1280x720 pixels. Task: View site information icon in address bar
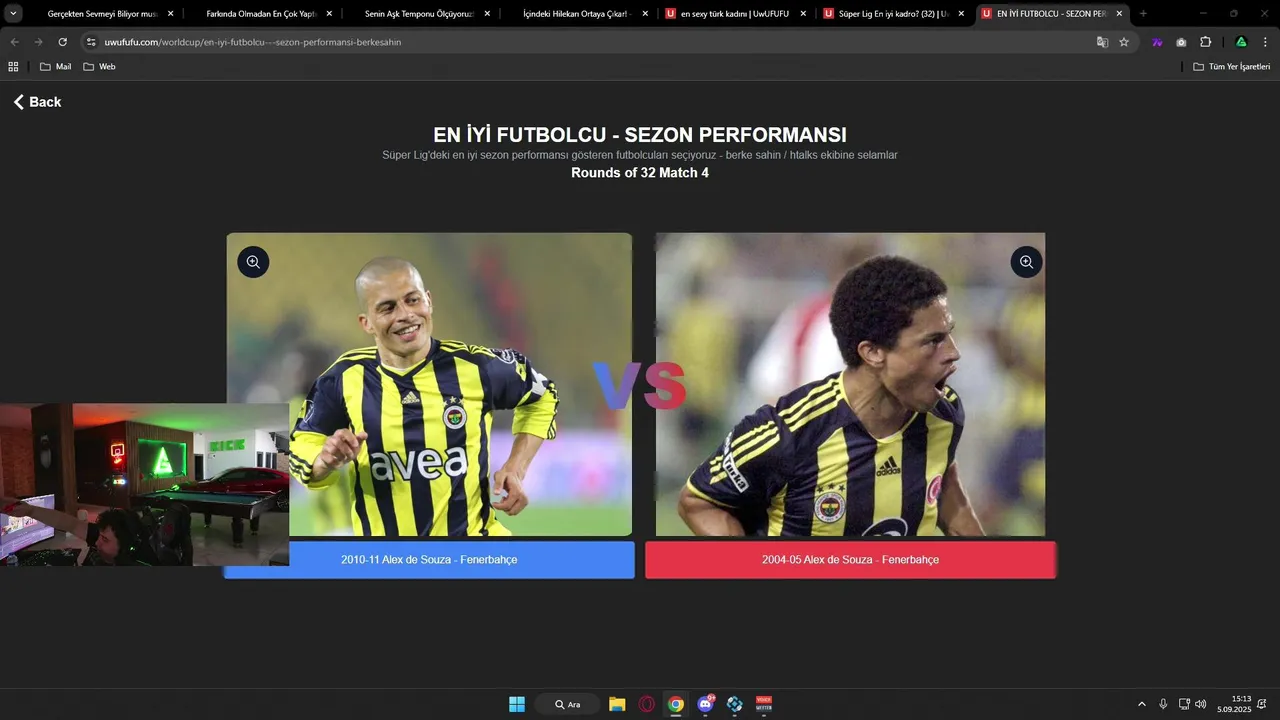[x=91, y=42]
